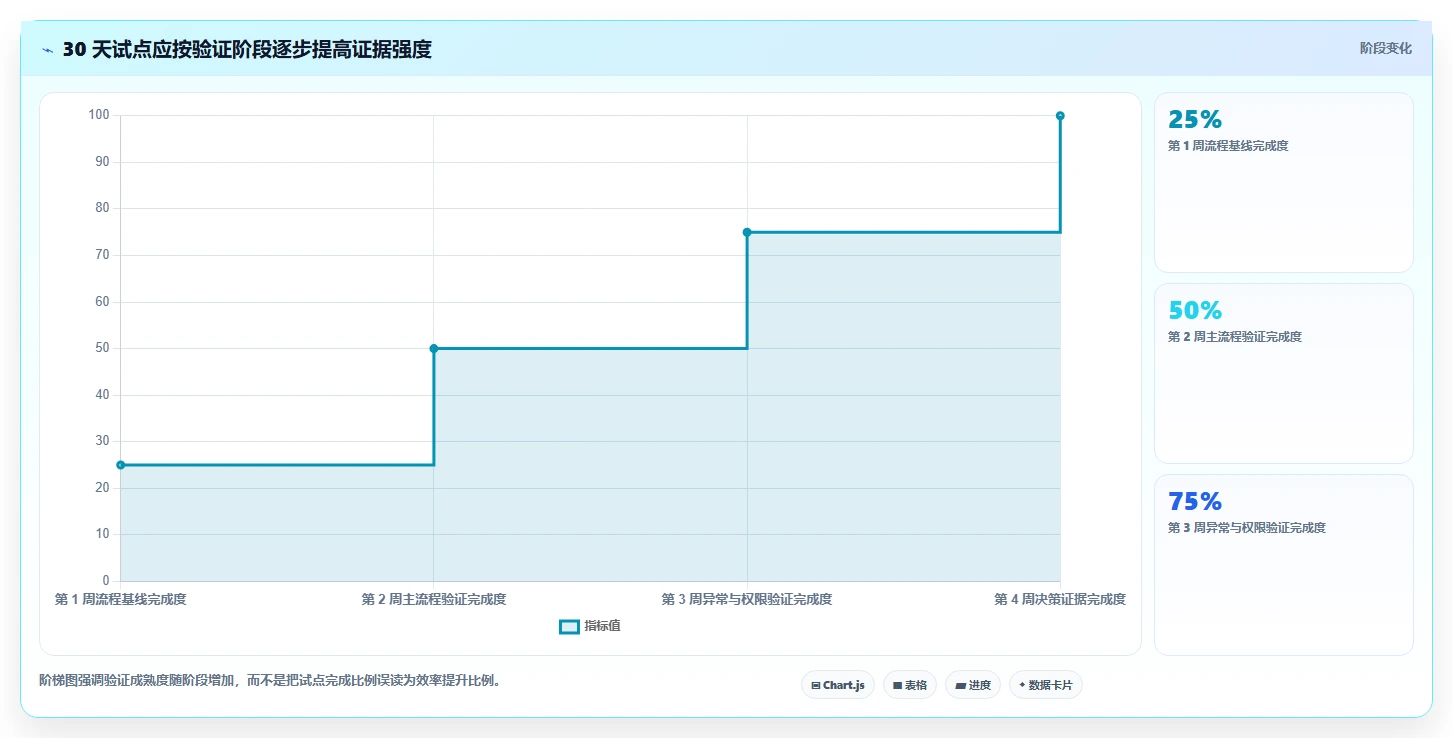Toggle the 指标值 legend swatch

tap(569, 626)
